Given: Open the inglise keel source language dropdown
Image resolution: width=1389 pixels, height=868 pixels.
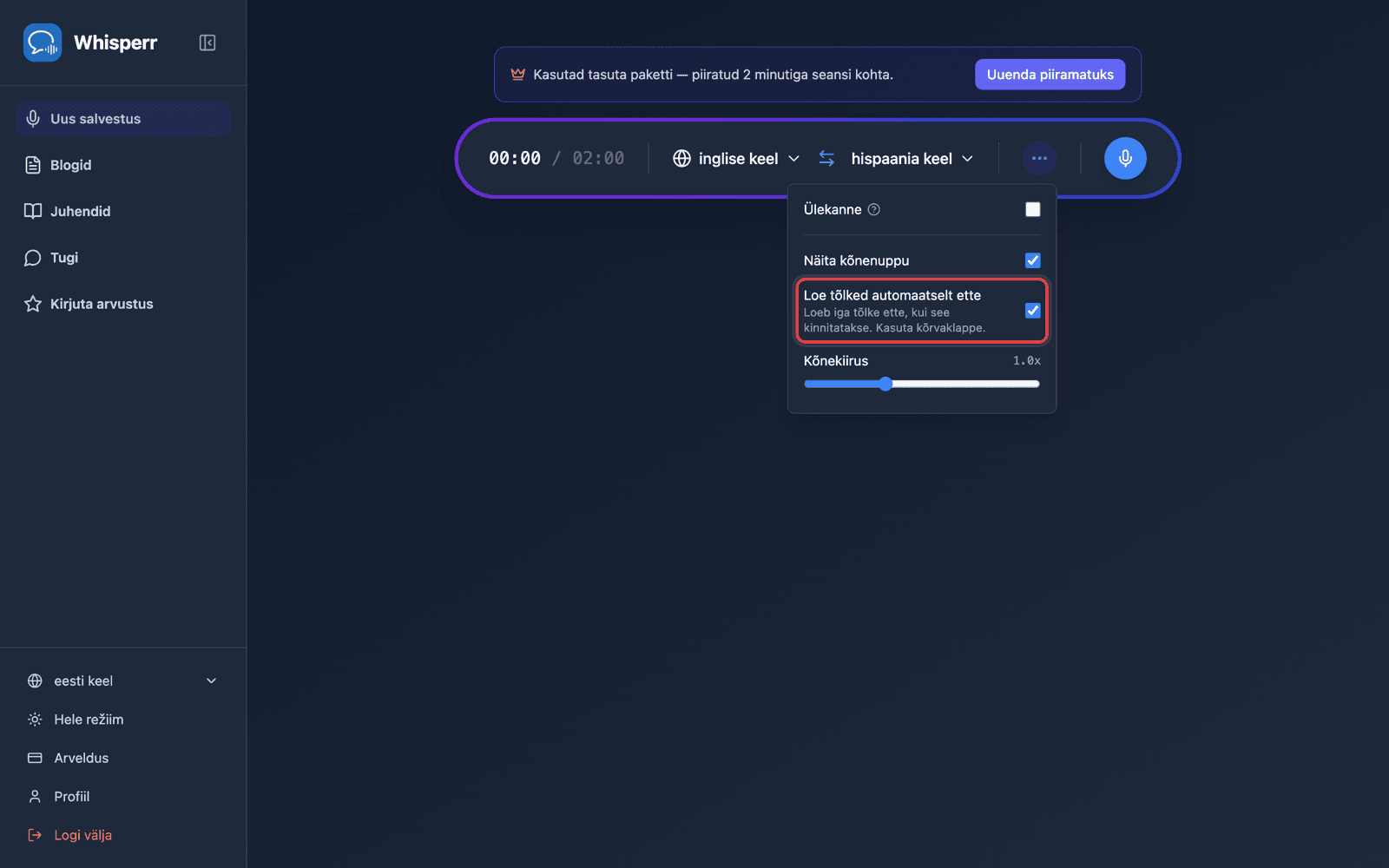Looking at the screenshot, I should coord(736,158).
